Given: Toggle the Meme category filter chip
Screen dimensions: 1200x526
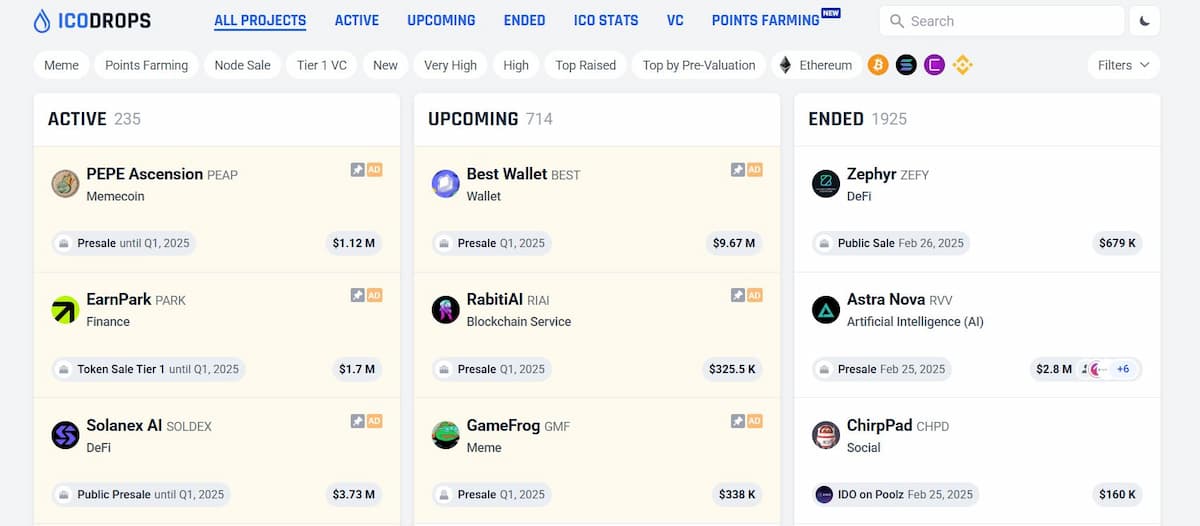Looking at the screenshot, I should click(61, 65).
